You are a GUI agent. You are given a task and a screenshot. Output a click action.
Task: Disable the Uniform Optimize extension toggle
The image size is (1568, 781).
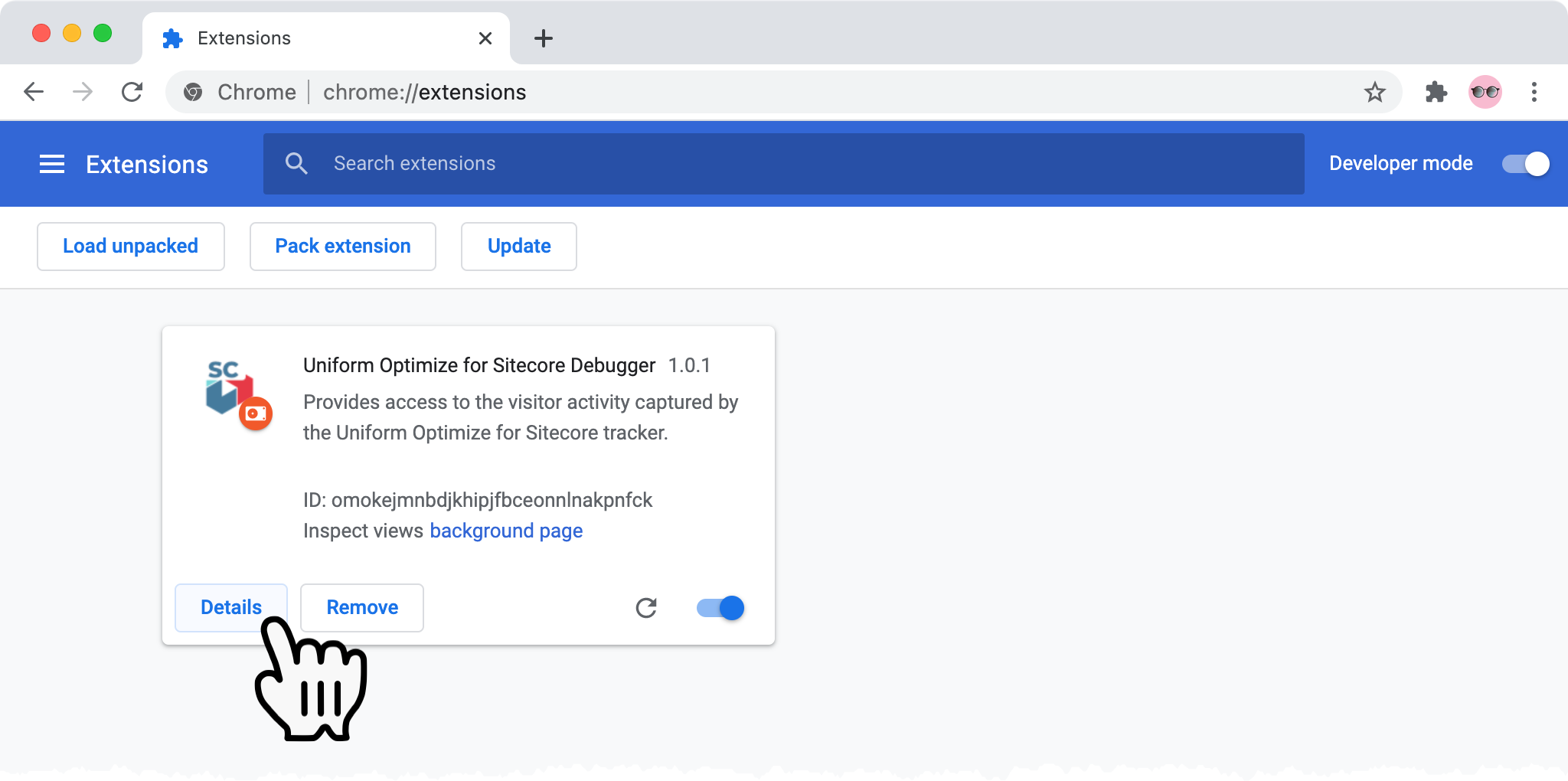pos(720,608)
